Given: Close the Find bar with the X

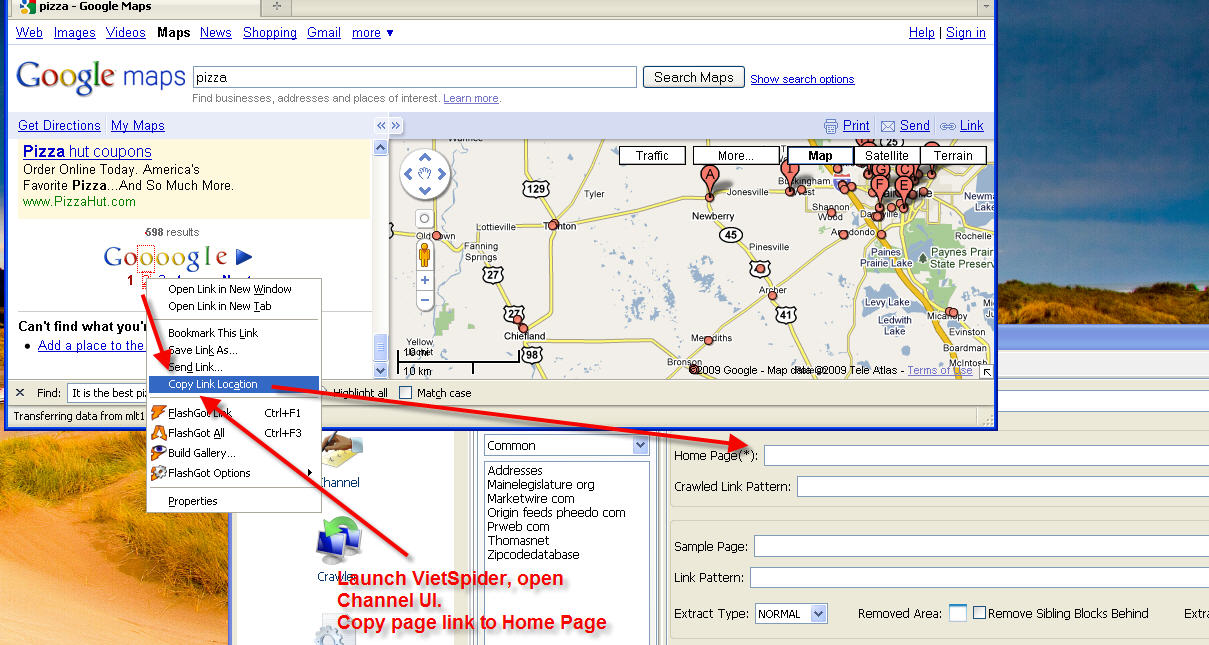Looking at the screenshot, I should click(20, 393).
